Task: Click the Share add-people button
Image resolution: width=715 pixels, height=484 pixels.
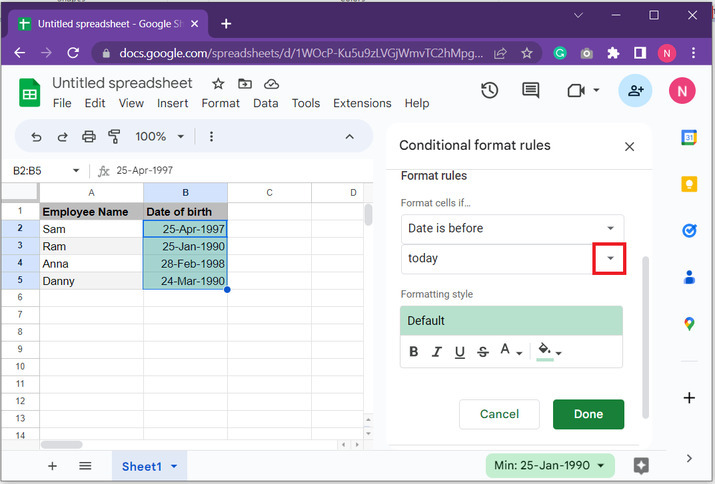Action: [x=635, y=90]
